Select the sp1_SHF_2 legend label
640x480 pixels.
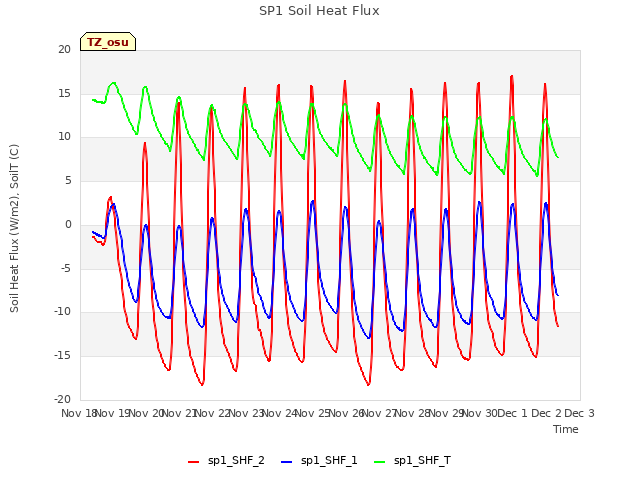(x=236, y=461)
